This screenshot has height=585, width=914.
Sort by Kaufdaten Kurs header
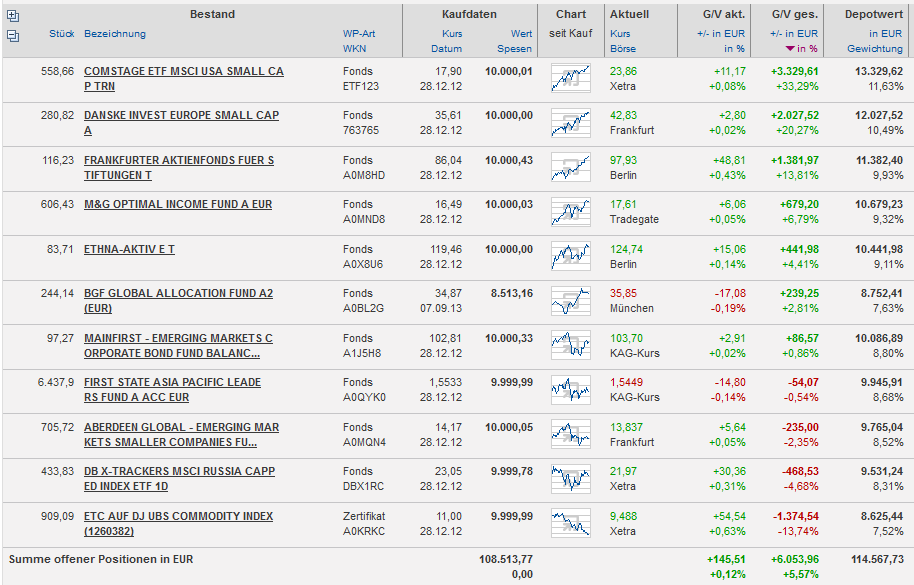pos(452,34)
